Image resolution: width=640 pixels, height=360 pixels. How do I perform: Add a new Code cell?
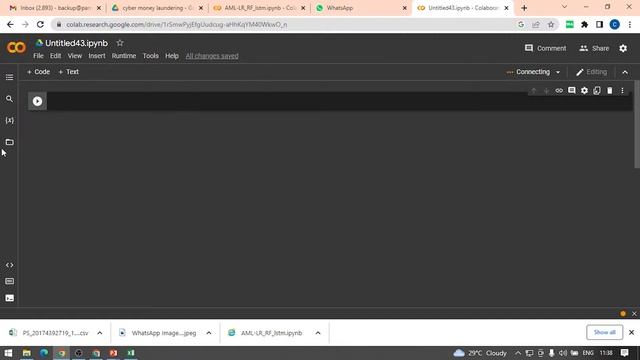point(38,72)
